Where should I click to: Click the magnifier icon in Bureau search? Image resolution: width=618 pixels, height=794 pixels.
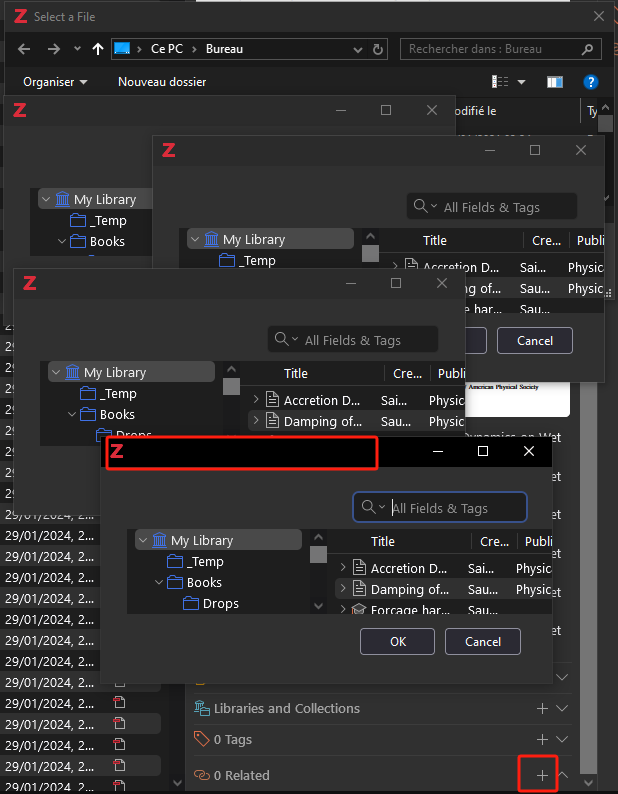coord(587,49)
